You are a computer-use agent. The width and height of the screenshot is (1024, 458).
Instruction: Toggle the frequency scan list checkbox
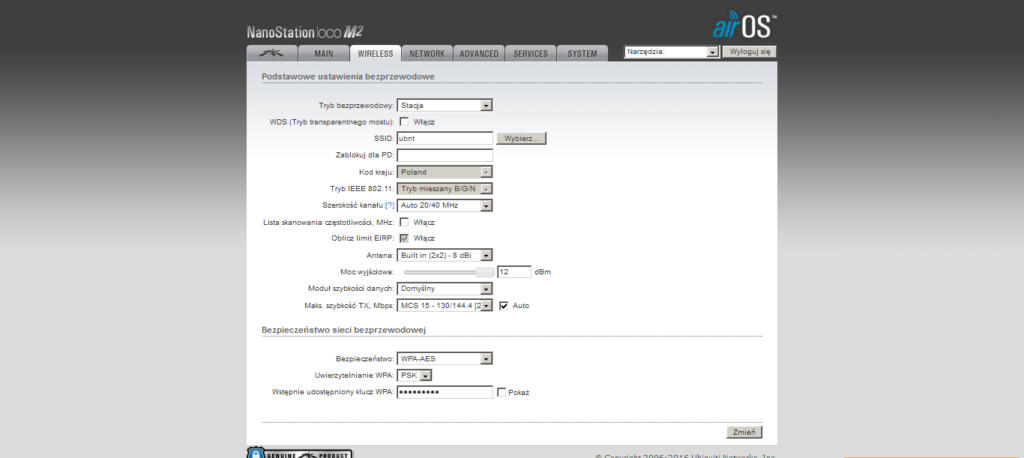click(404, 222)
